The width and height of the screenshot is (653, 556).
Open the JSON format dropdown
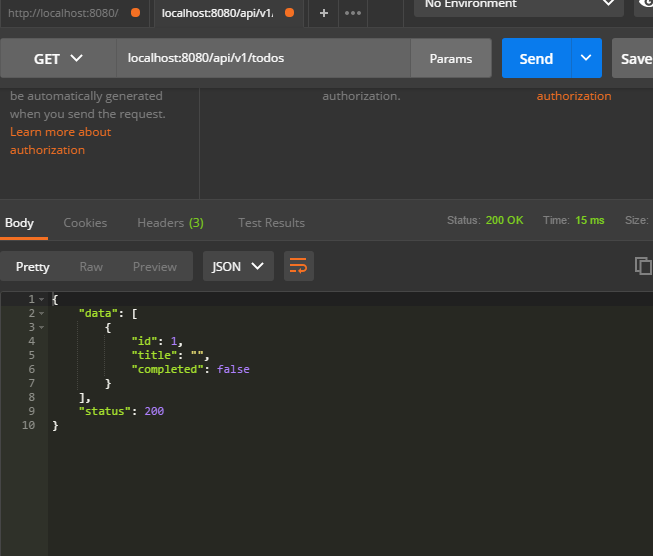tap(238, 266)
